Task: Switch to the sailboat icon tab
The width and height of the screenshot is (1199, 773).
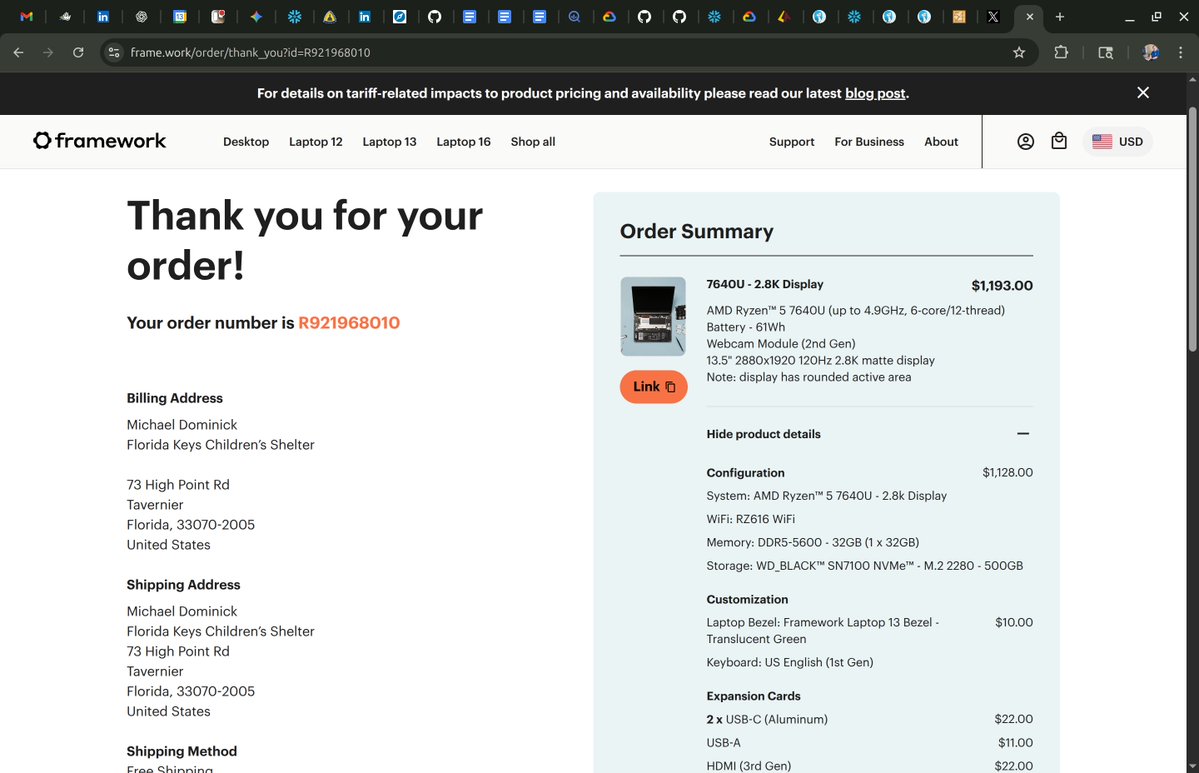Action: tap(65, 17)
